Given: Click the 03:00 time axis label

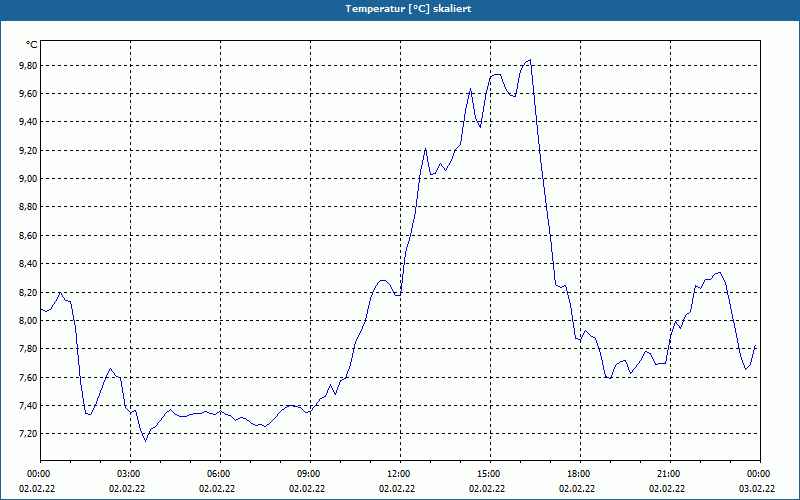Looking at the screenshot, I should (130, 474).
